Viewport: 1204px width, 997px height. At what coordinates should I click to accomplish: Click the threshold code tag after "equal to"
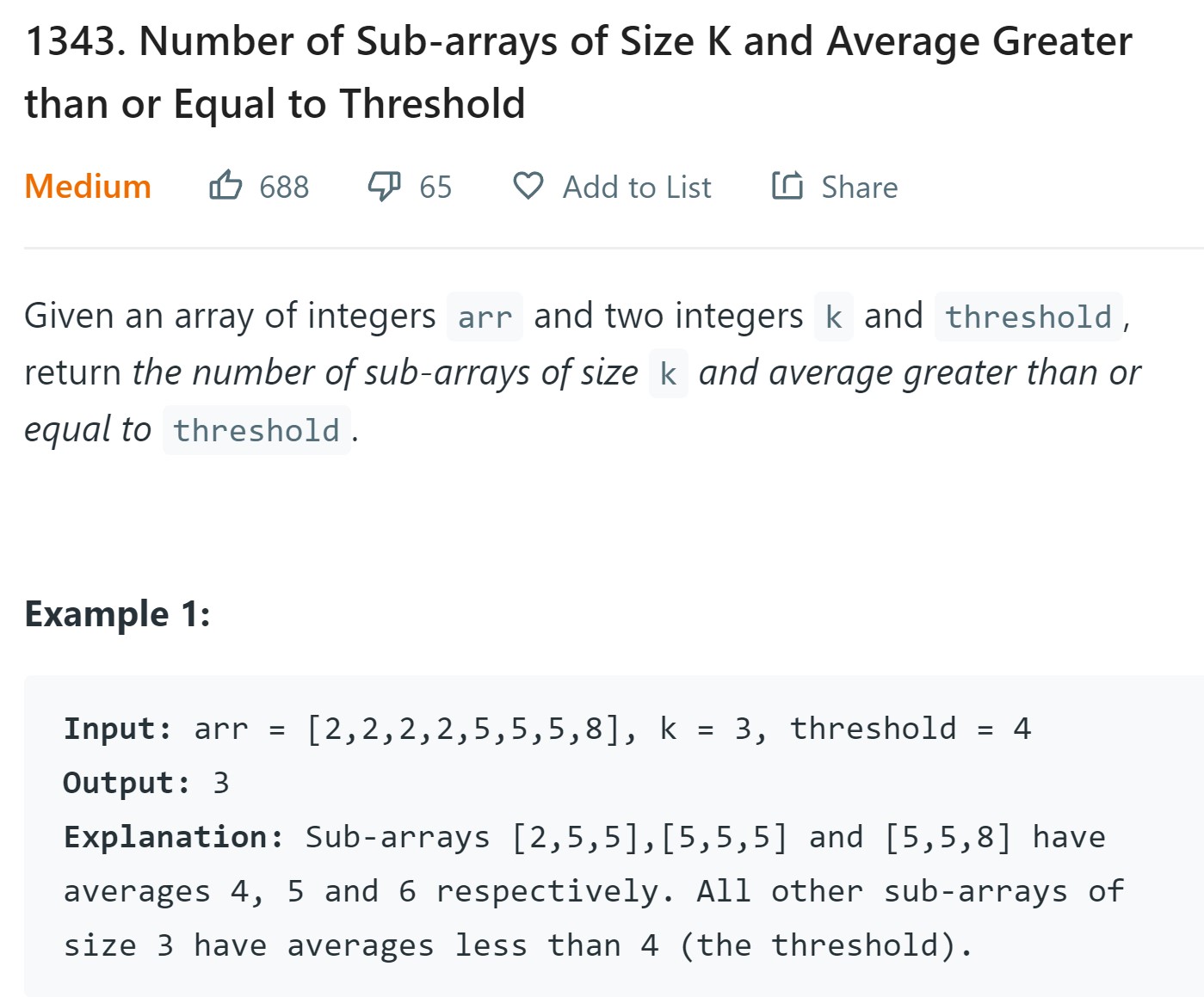(256, 430)
